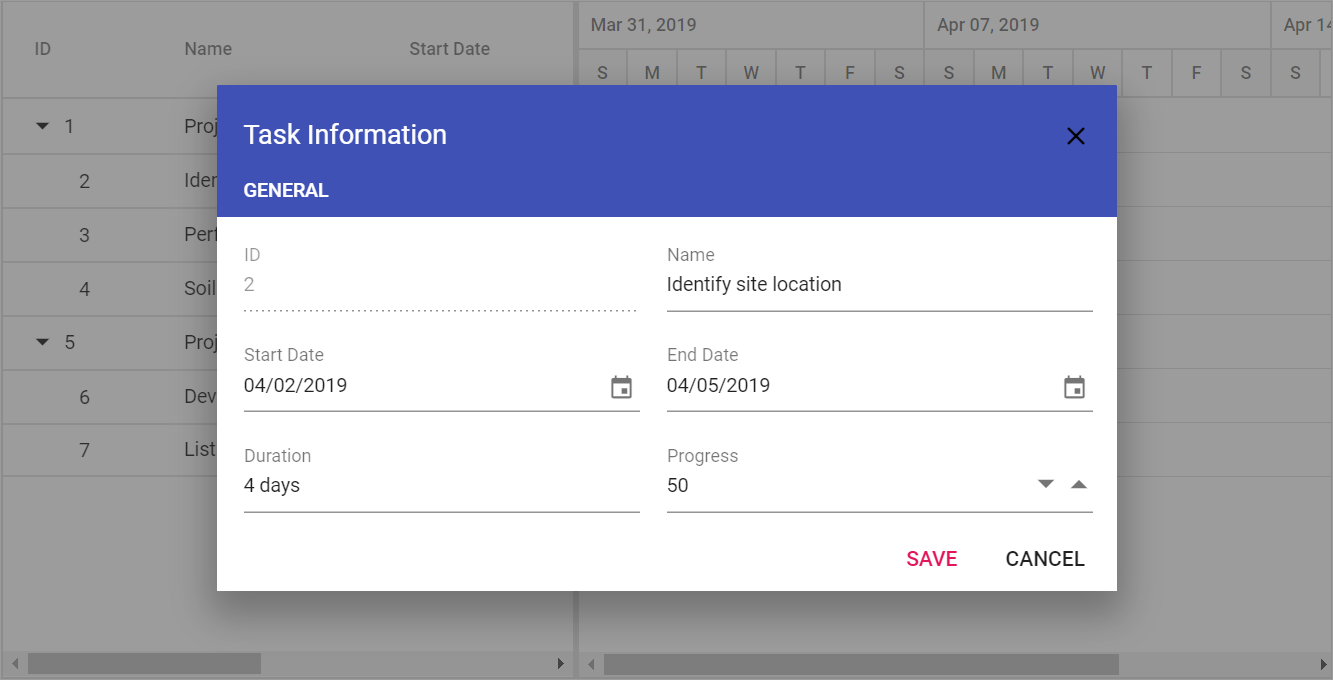Sort by the Start Date column header
This screenshot has width=1333, height=680.
449,49
